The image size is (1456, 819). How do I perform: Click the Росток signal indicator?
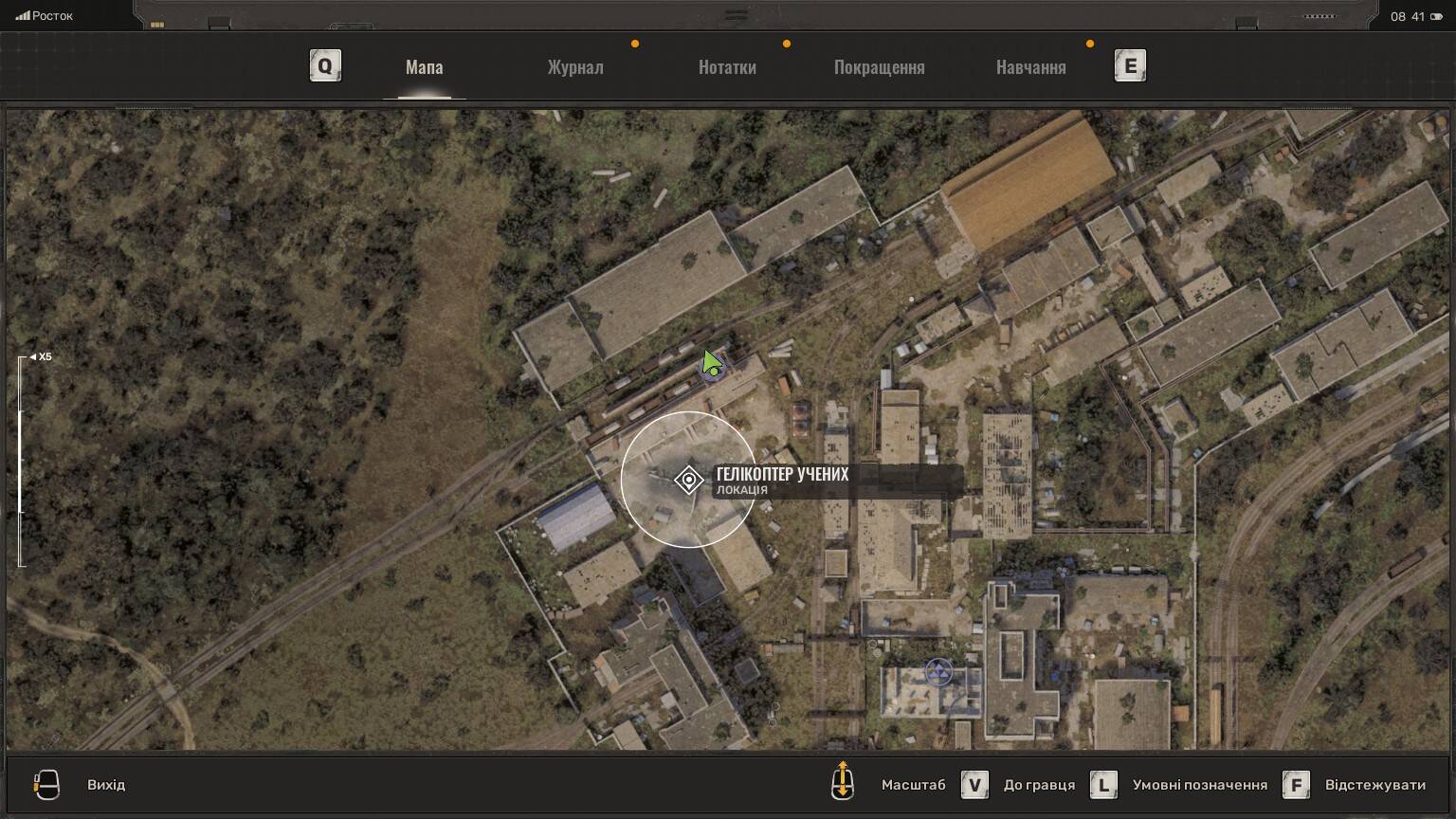click(45, 16)
